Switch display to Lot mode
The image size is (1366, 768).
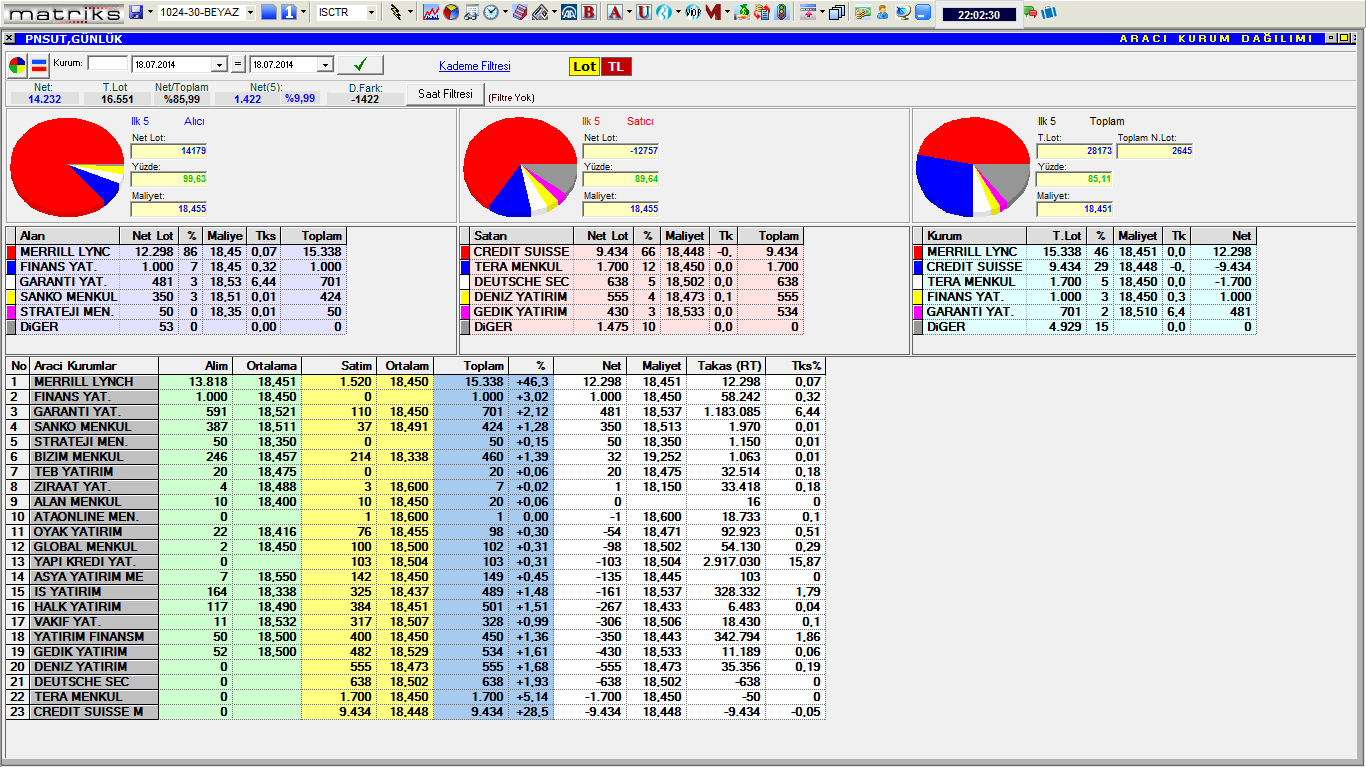tap(584, 66)
